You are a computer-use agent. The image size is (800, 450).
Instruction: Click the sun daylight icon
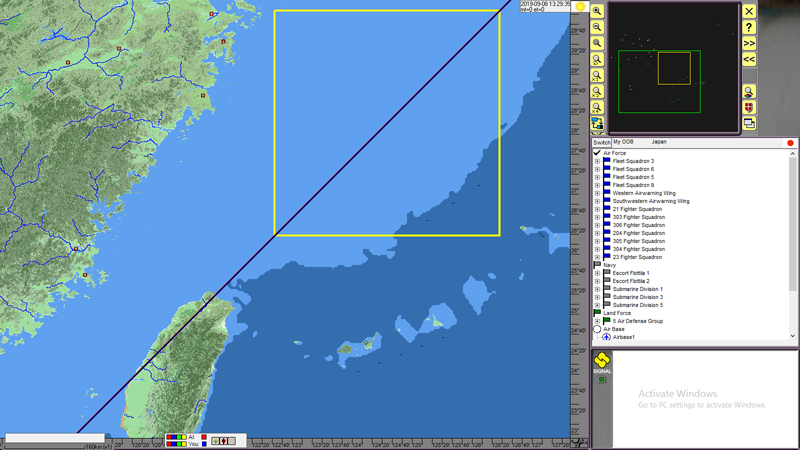click(580, 6)
